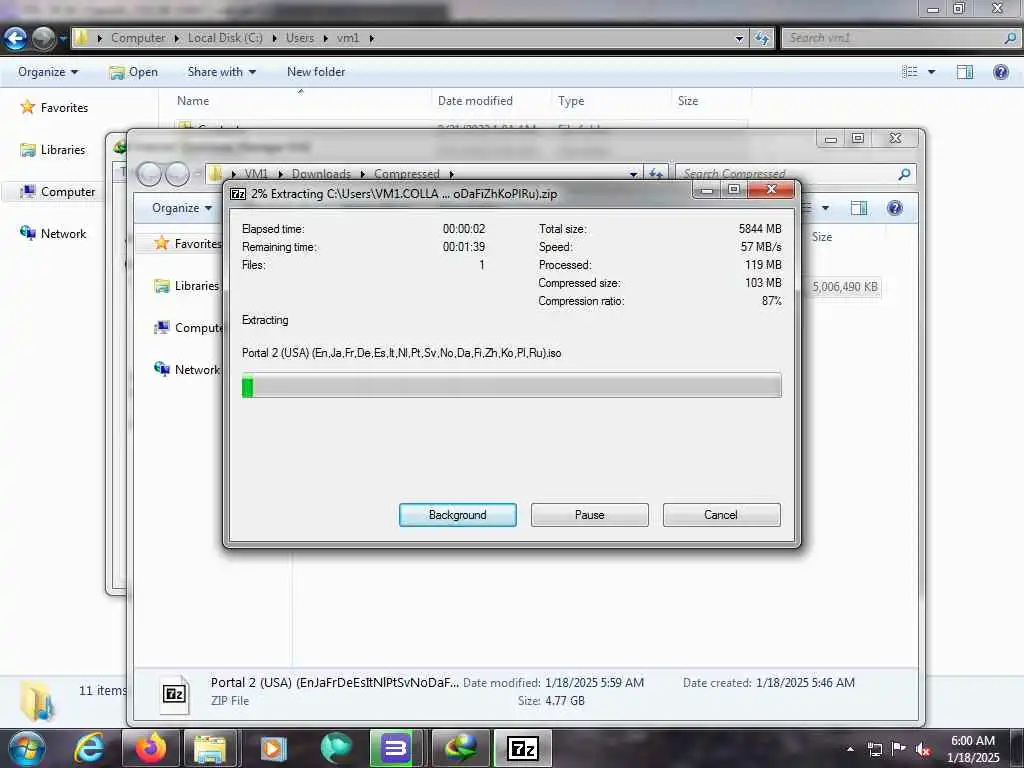Go forward in the vm1 explorer window
The image size is (1024, 768).
tap(44, 39)
